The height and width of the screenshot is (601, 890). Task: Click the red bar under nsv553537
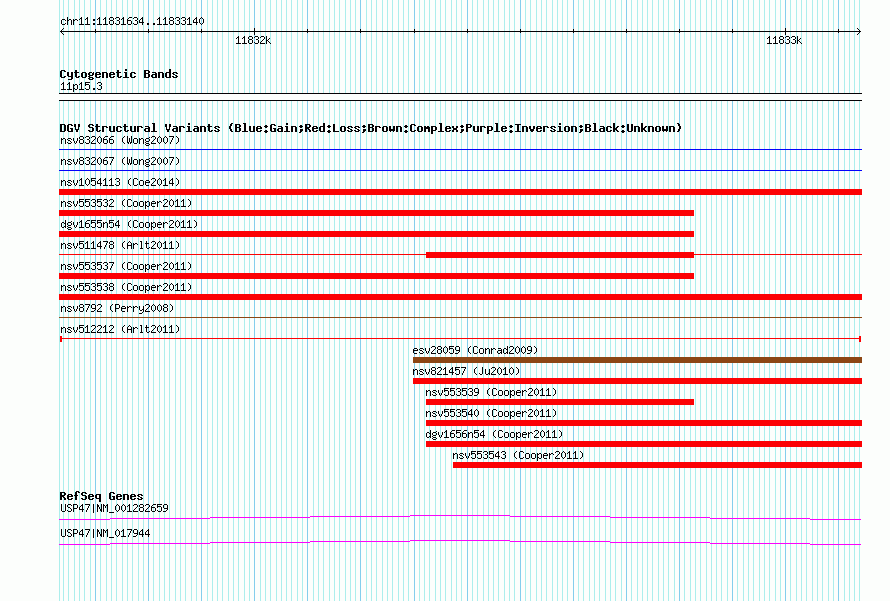tap(376, 276)
